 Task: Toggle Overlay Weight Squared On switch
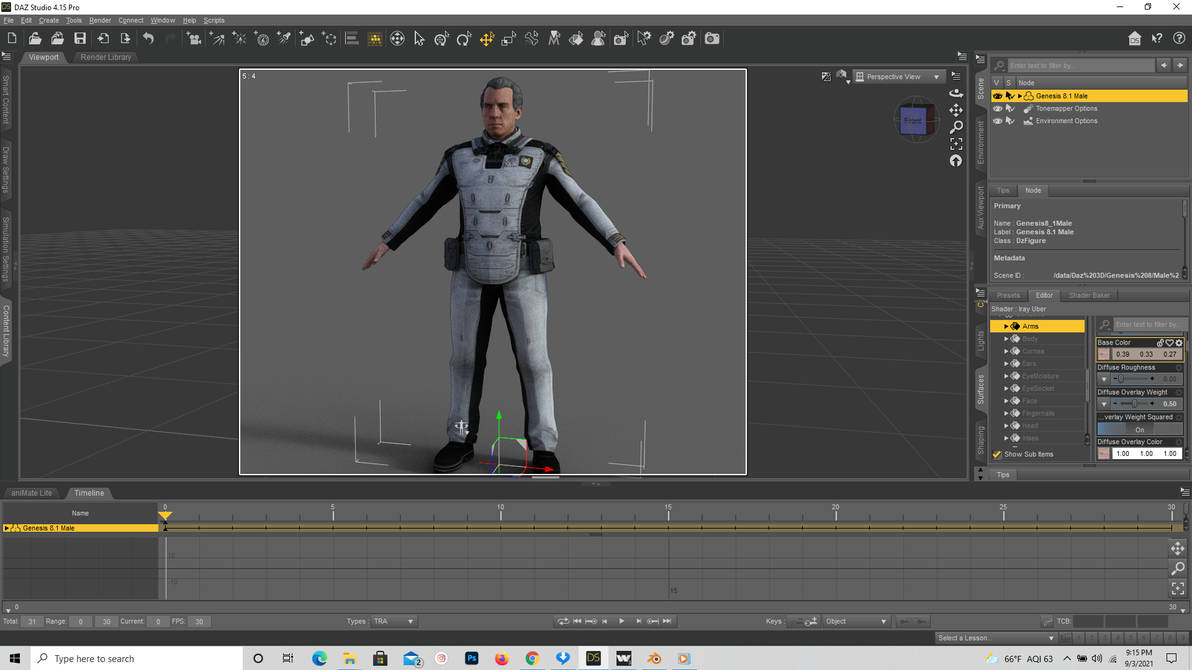(x=1139, y=430)
